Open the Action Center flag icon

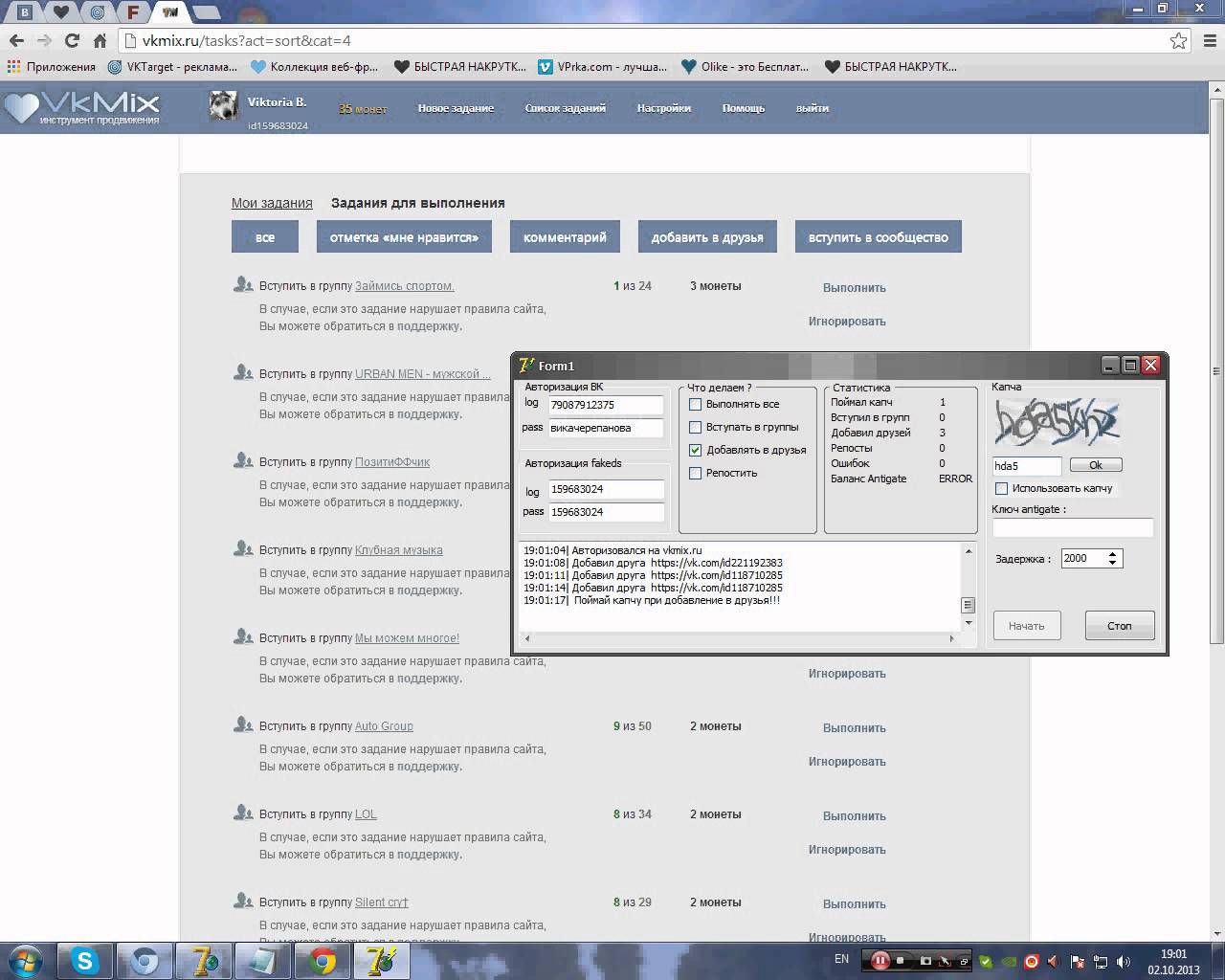pos(1078,961)
